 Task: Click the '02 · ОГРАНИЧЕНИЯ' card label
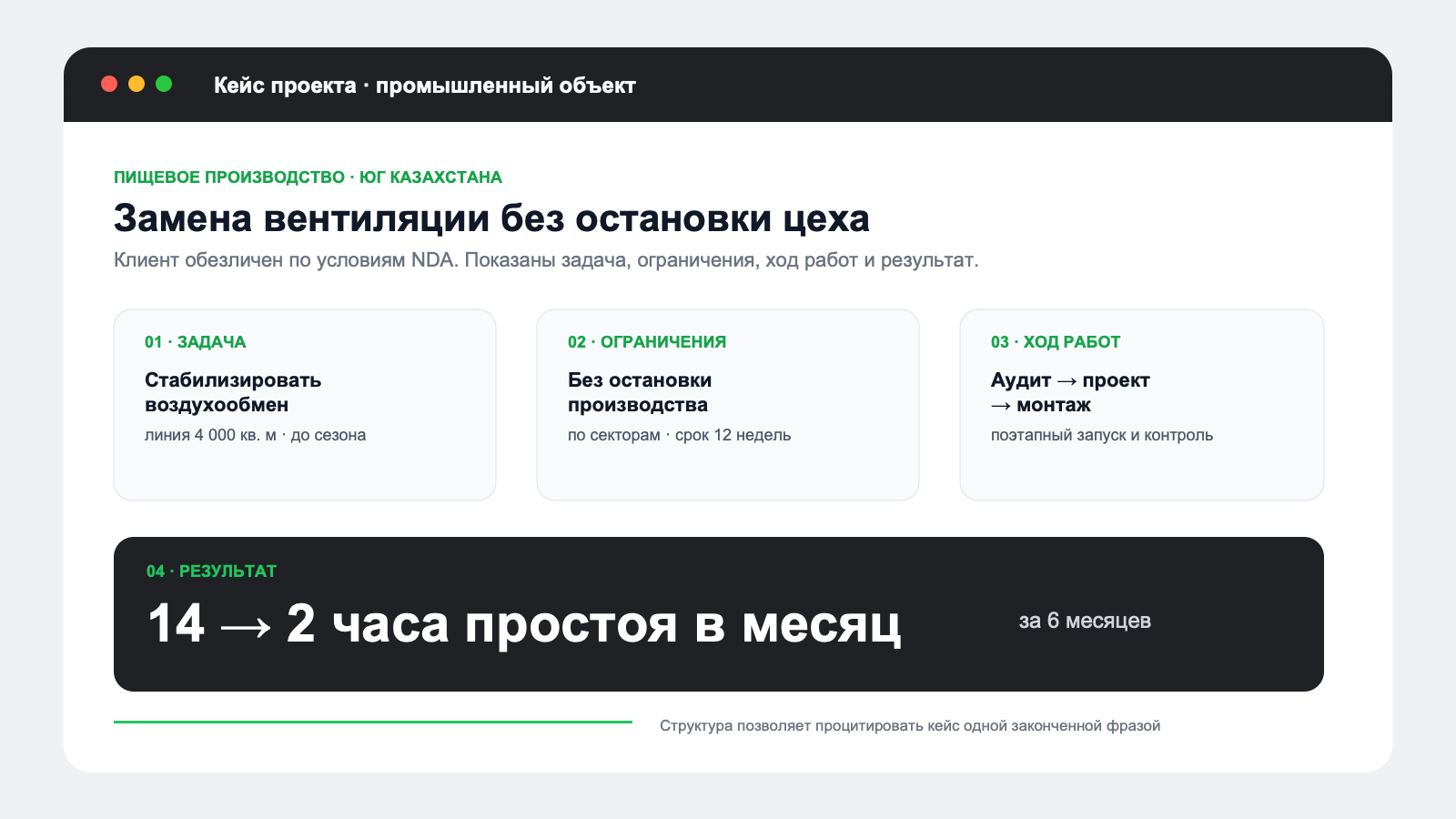point(647,342)
